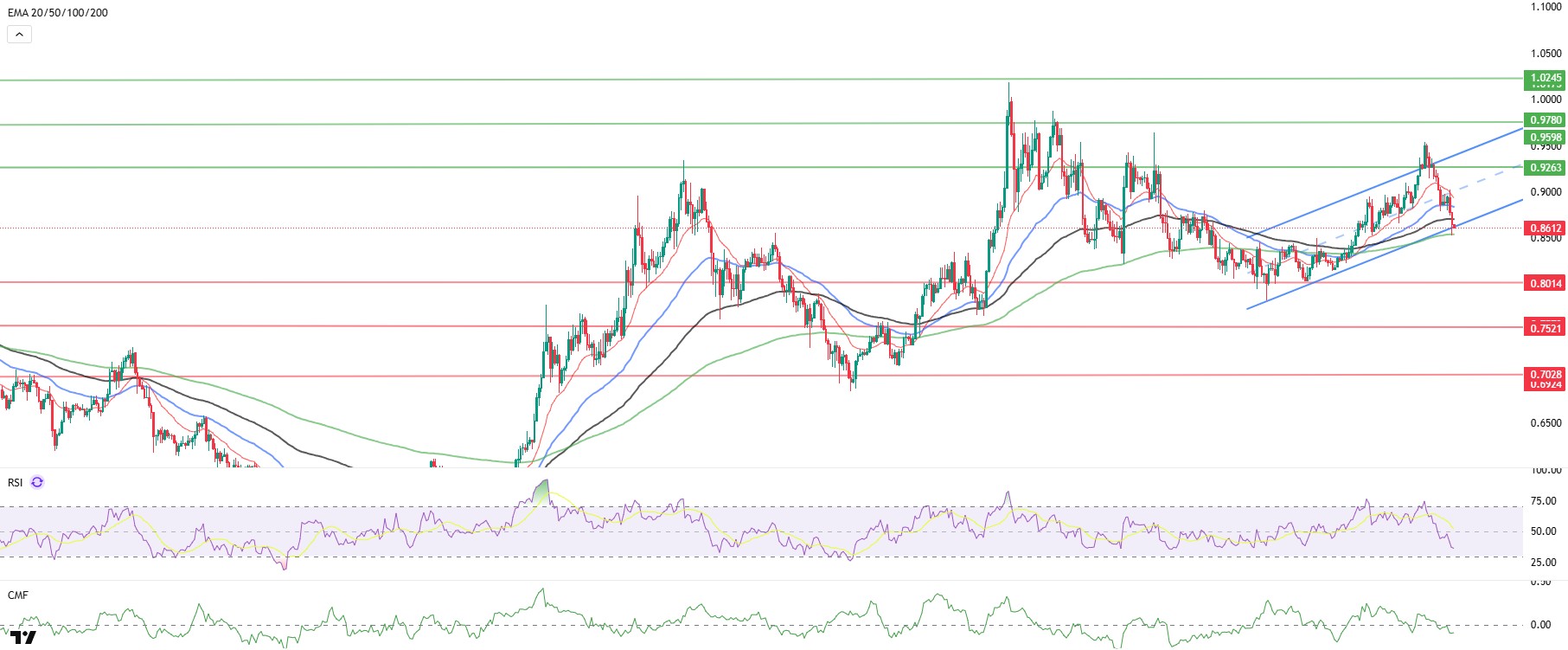The height and width of the screenshot is (650, 1568).
Task: Click the 0.9598 green price tag
Action: tap(1546, 138)
